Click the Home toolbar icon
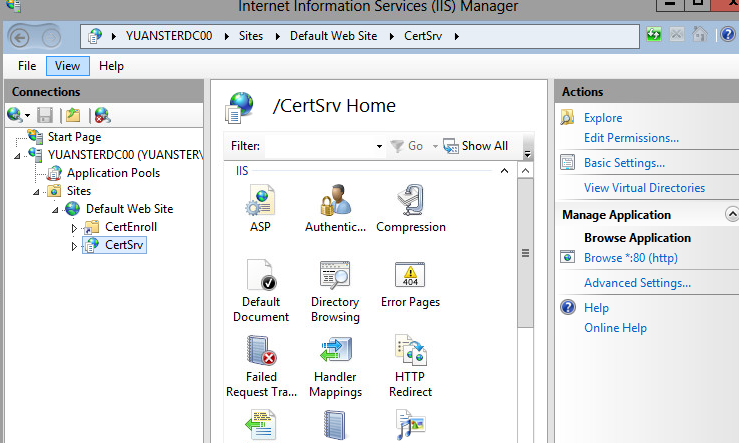Image resolution: width=739 pixels, height=443 pixels. pyautogui.click(x=700, y=34)
